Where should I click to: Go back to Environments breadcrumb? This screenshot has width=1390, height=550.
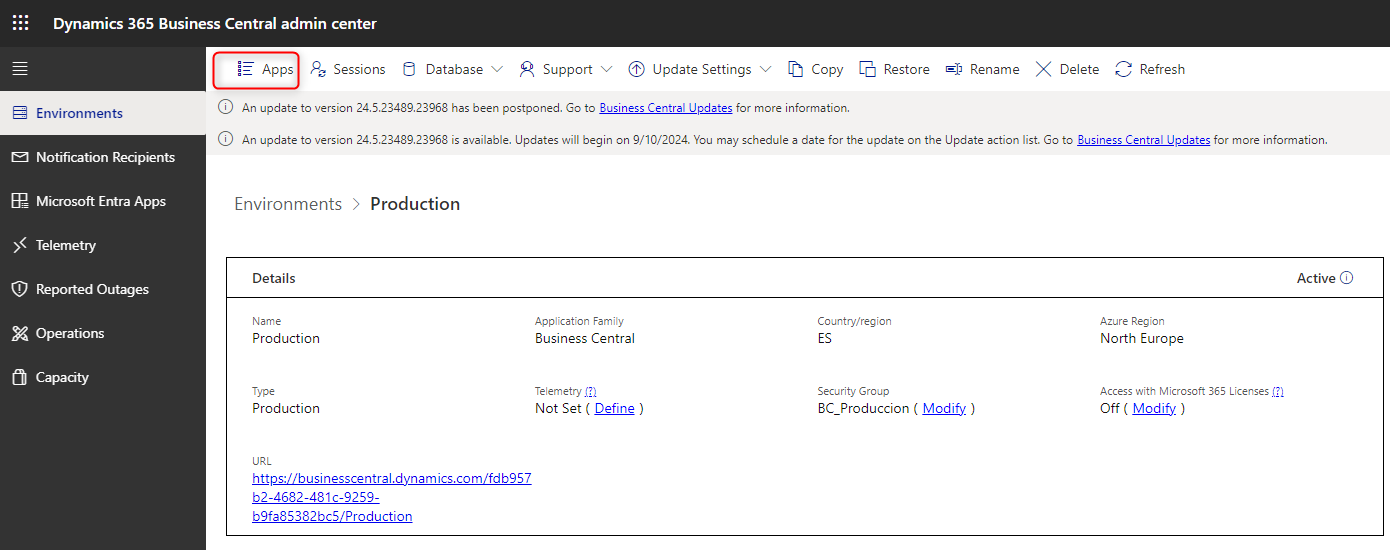[x=288, y=204]
